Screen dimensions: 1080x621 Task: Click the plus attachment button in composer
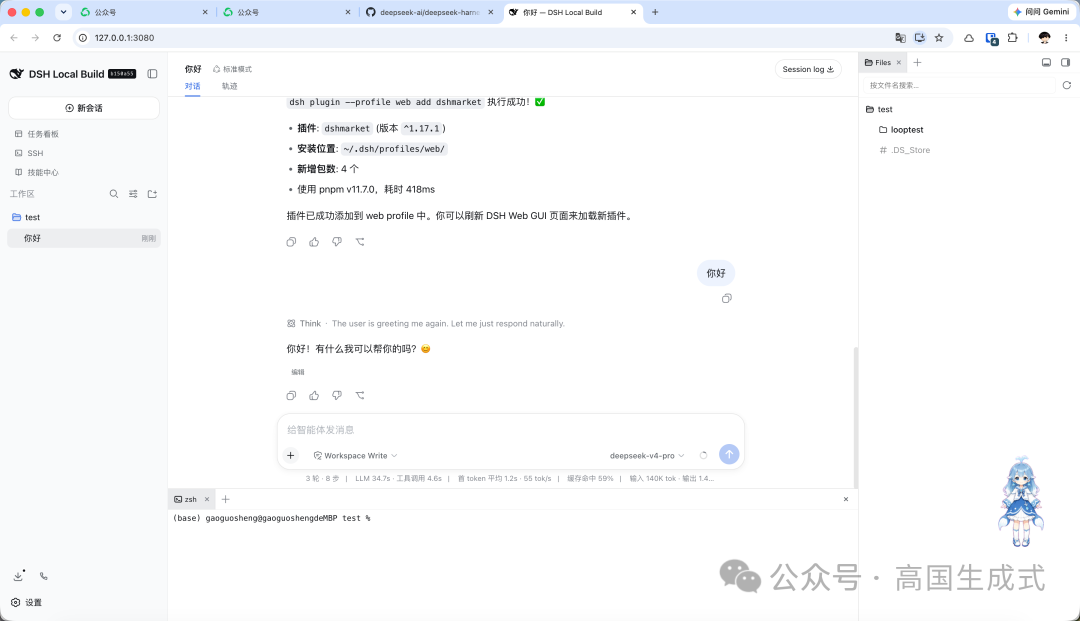291,455
